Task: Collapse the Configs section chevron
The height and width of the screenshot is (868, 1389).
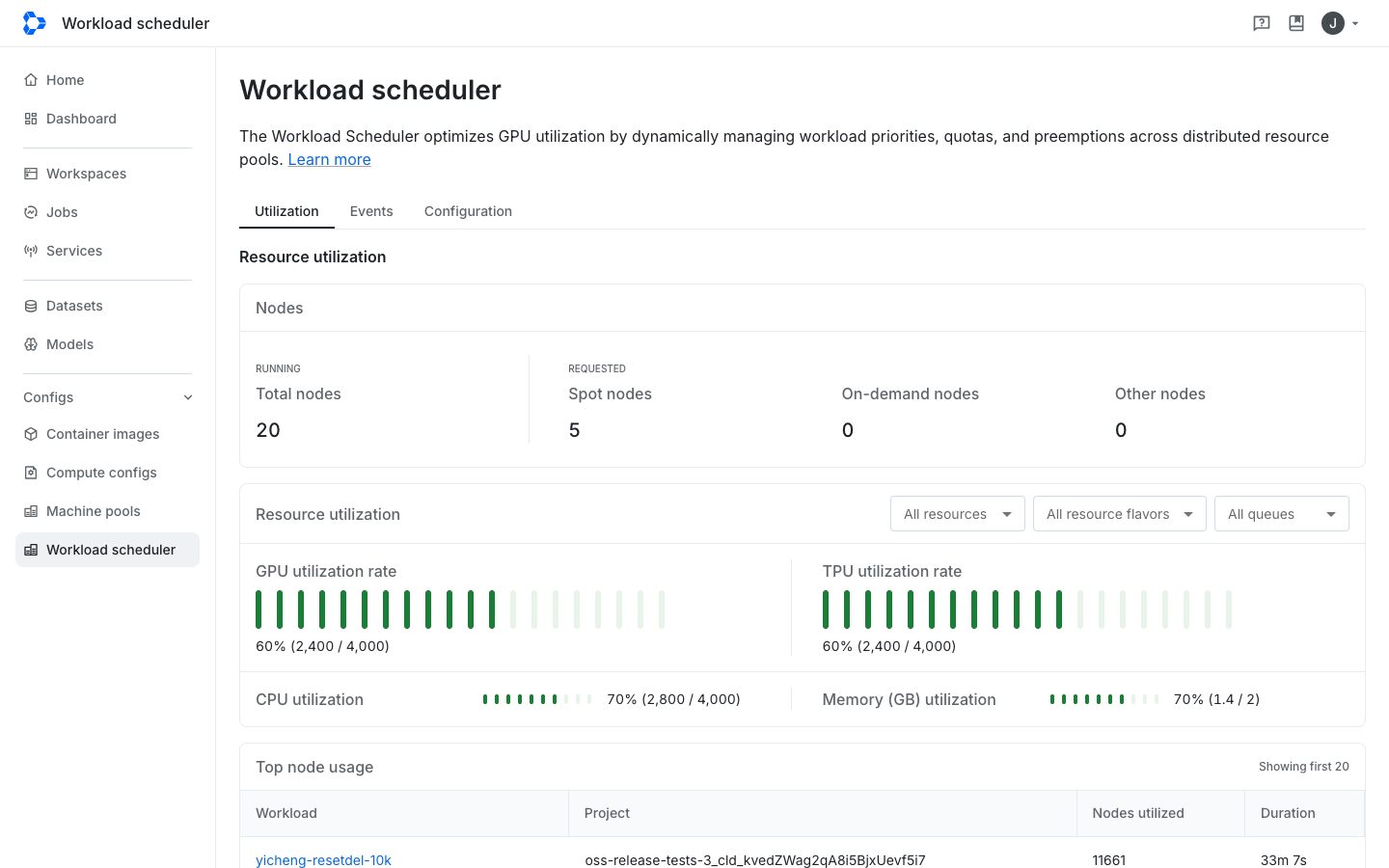Action: coord(188,397)
